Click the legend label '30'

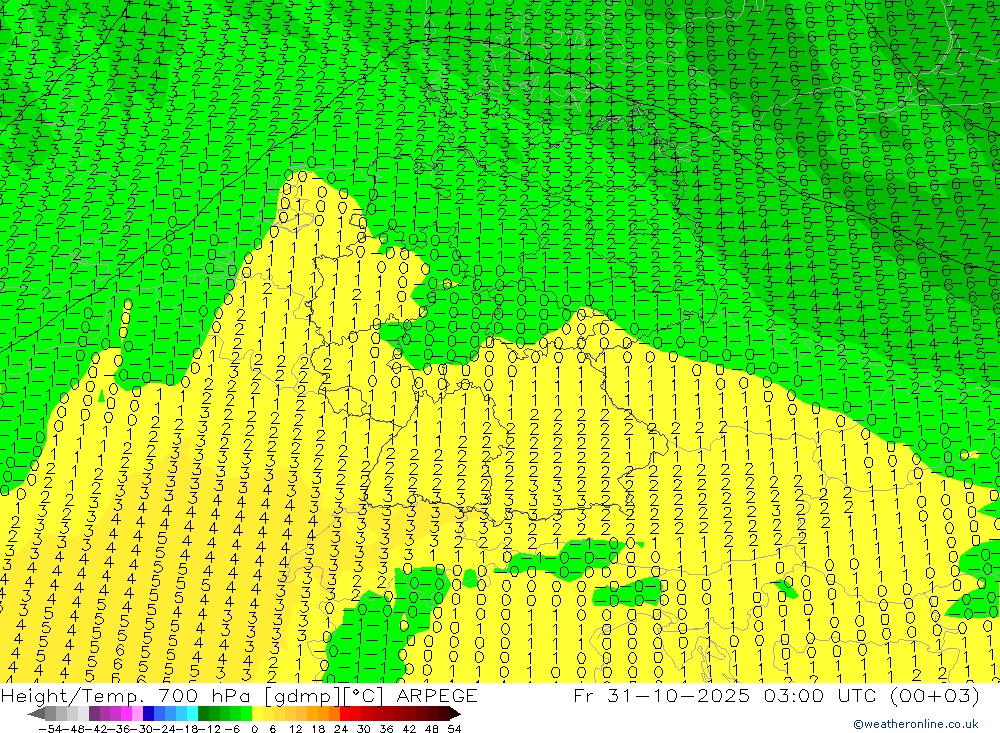[364, 729]
